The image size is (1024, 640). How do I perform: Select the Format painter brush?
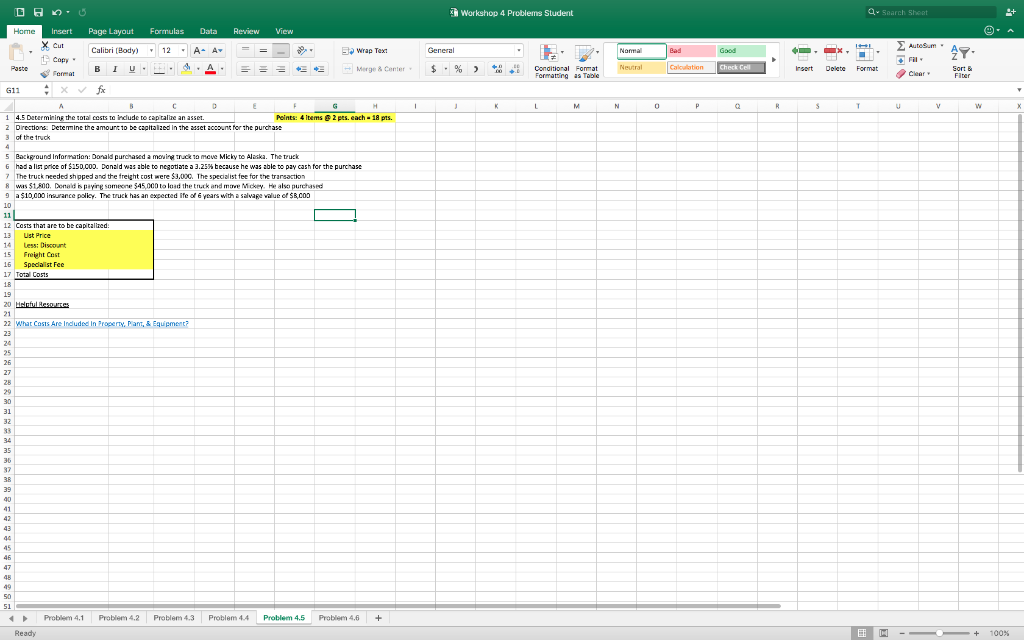[x=45, y=74]
